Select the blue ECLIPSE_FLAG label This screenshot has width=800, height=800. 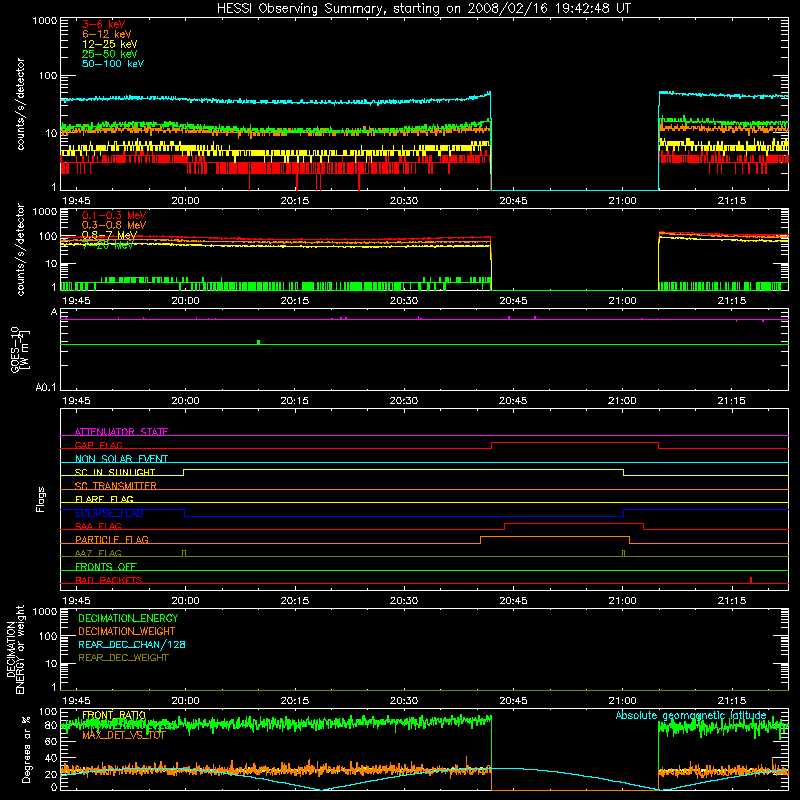coord(109,513)
